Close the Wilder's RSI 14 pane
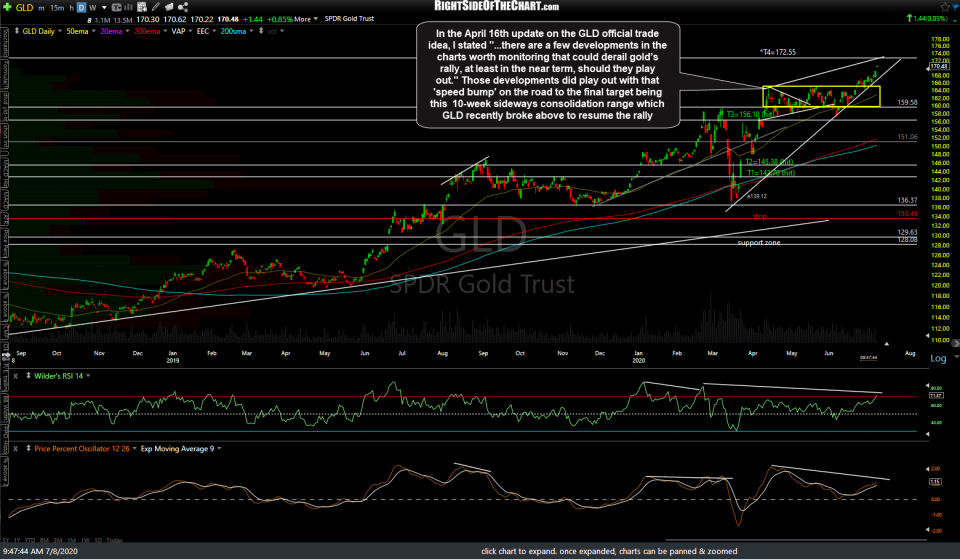The image size is (960, 559). pos(15,376)
